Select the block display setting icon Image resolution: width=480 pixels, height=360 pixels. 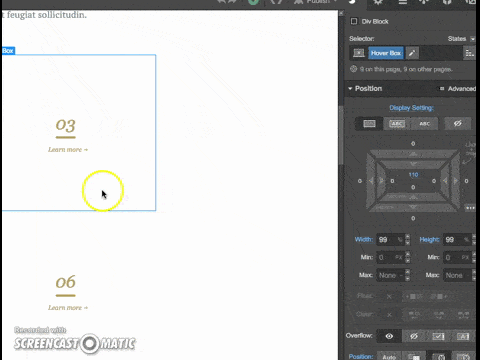369,124
